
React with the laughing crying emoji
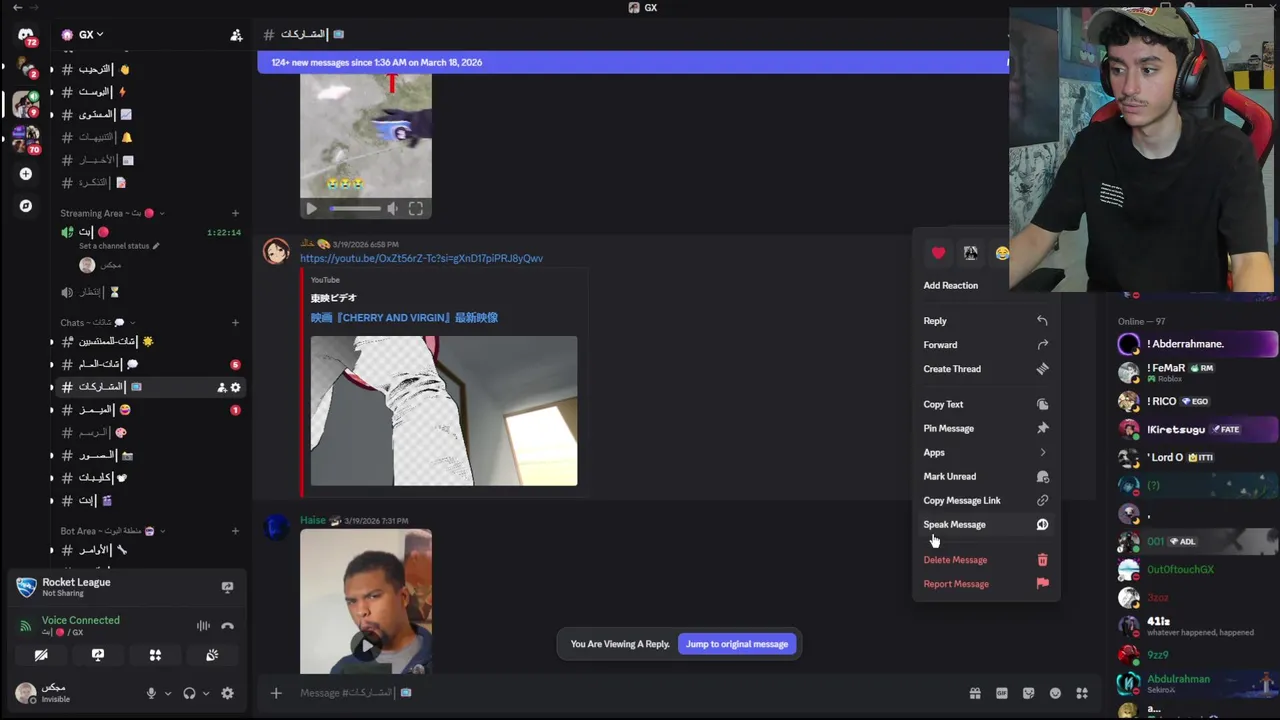(x=1001, y=254)
